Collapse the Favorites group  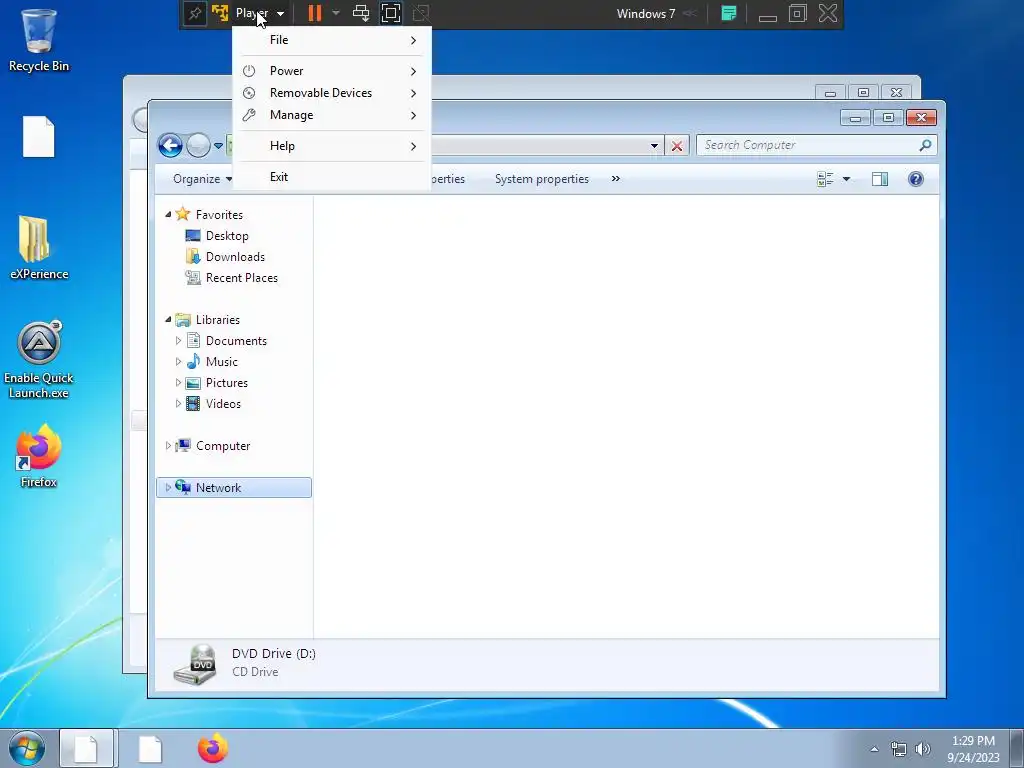(x=168, y=214)
